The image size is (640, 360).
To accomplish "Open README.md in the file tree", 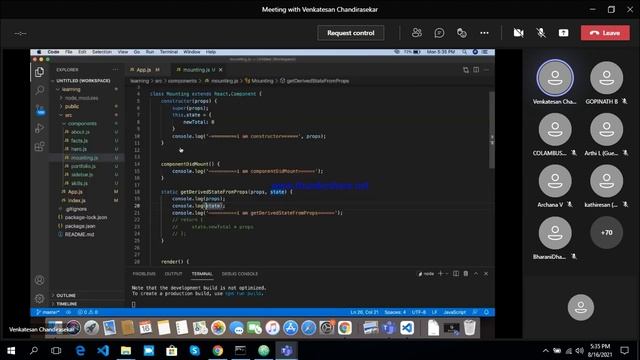I will pyautogui.click(x=79, y=235).
